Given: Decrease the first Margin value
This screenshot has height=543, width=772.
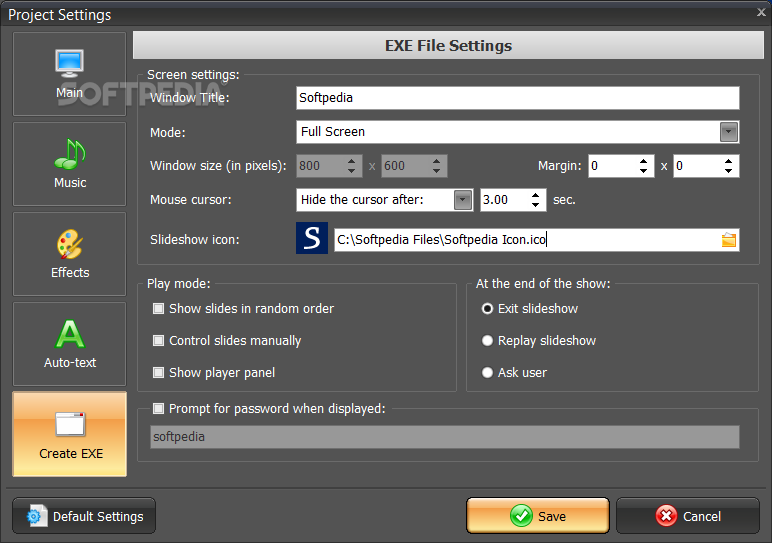Looking at the screenshot, I should [643, 170].
